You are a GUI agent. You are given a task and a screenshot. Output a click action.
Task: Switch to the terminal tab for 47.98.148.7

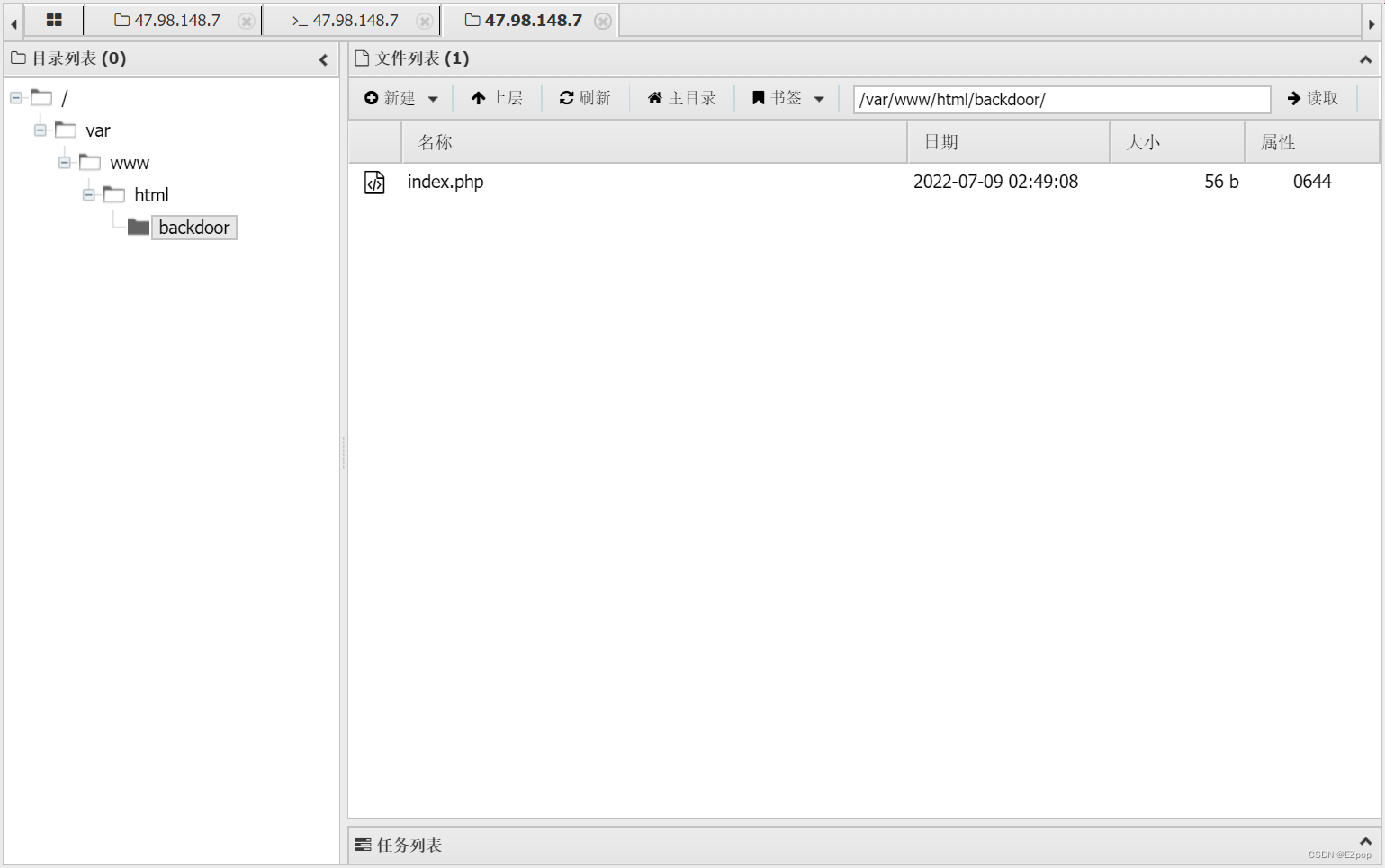[x=352, y=19]
